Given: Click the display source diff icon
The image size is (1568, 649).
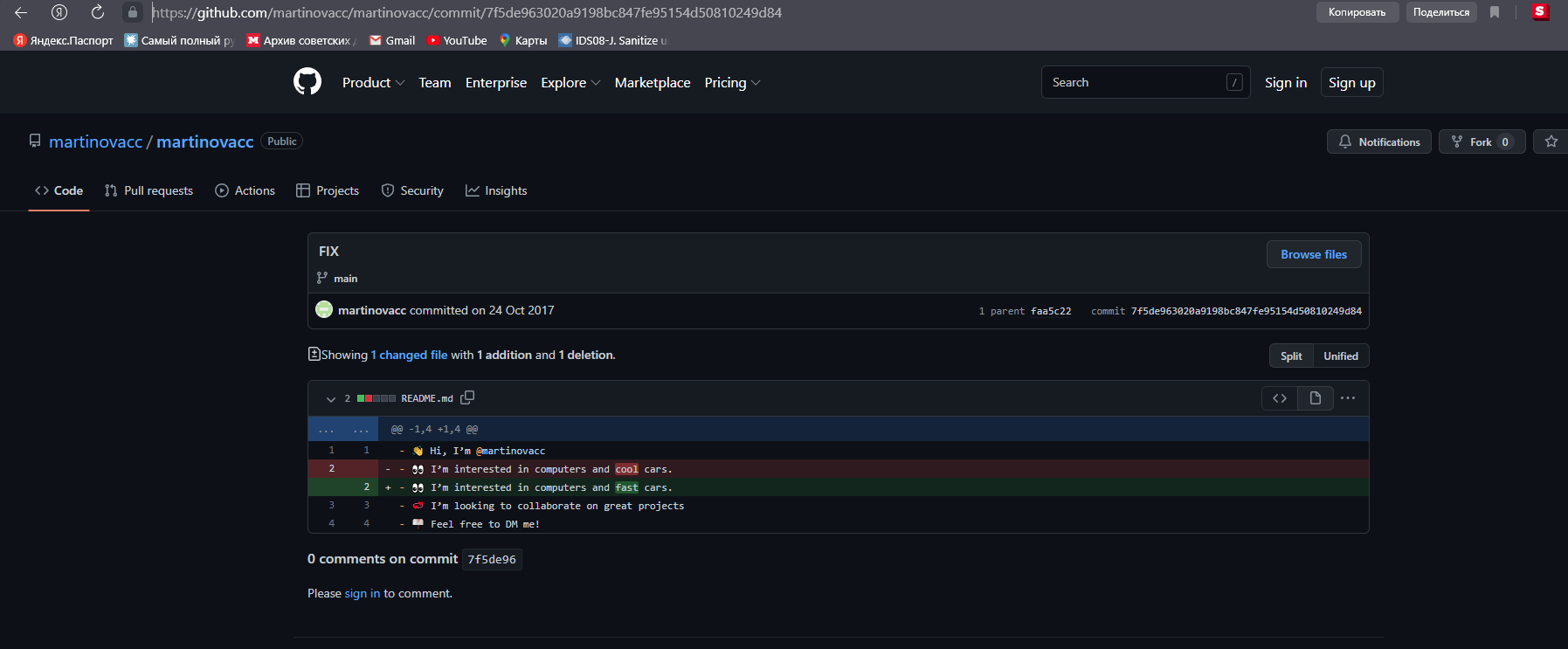Looking at the screenshot, I should tap(1280, 398).
